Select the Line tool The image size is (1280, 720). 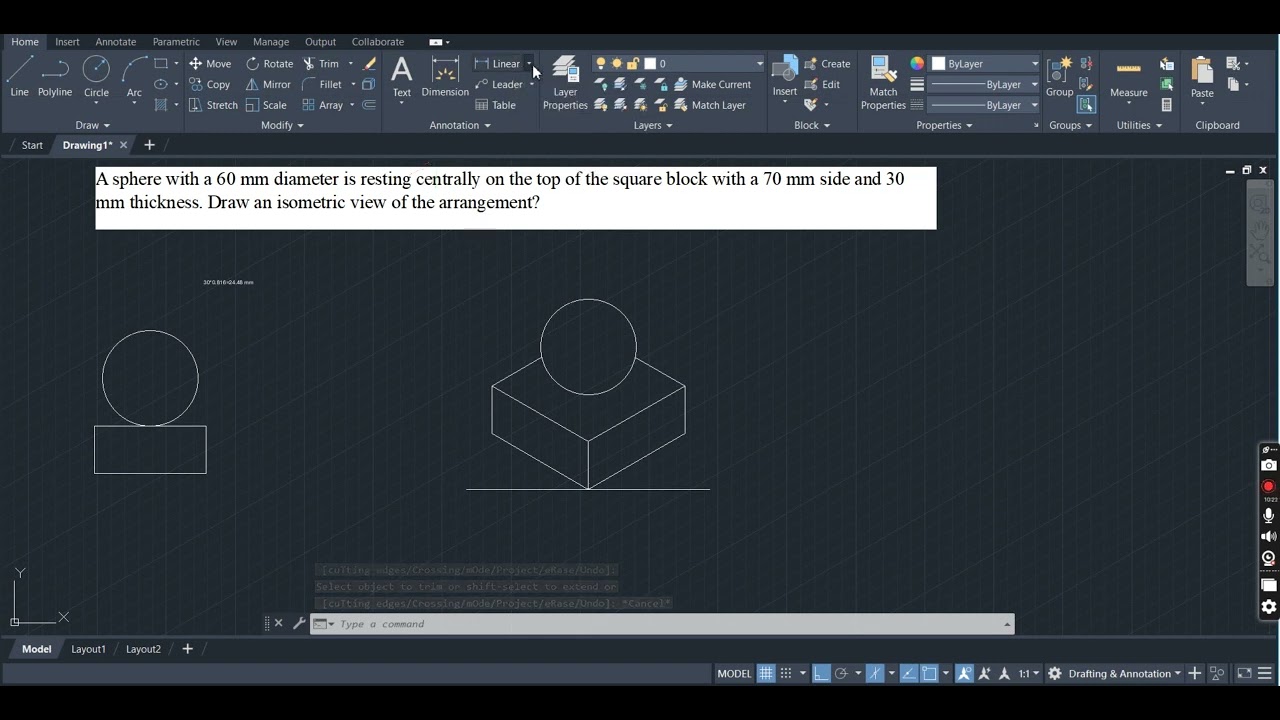pyautogui.click(x=19, y=77)
